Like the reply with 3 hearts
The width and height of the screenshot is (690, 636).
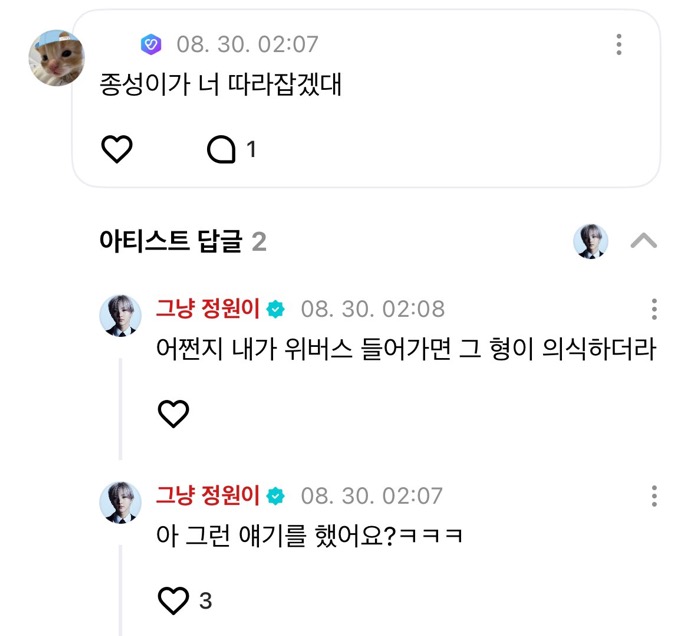174,600
